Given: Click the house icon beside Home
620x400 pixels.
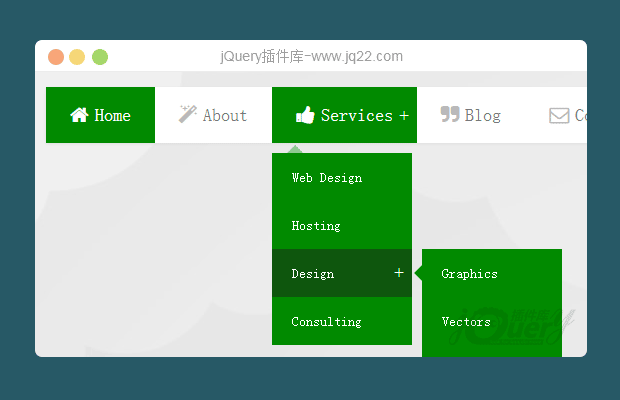Looking at the screenshot, I should tap(79, 115).
